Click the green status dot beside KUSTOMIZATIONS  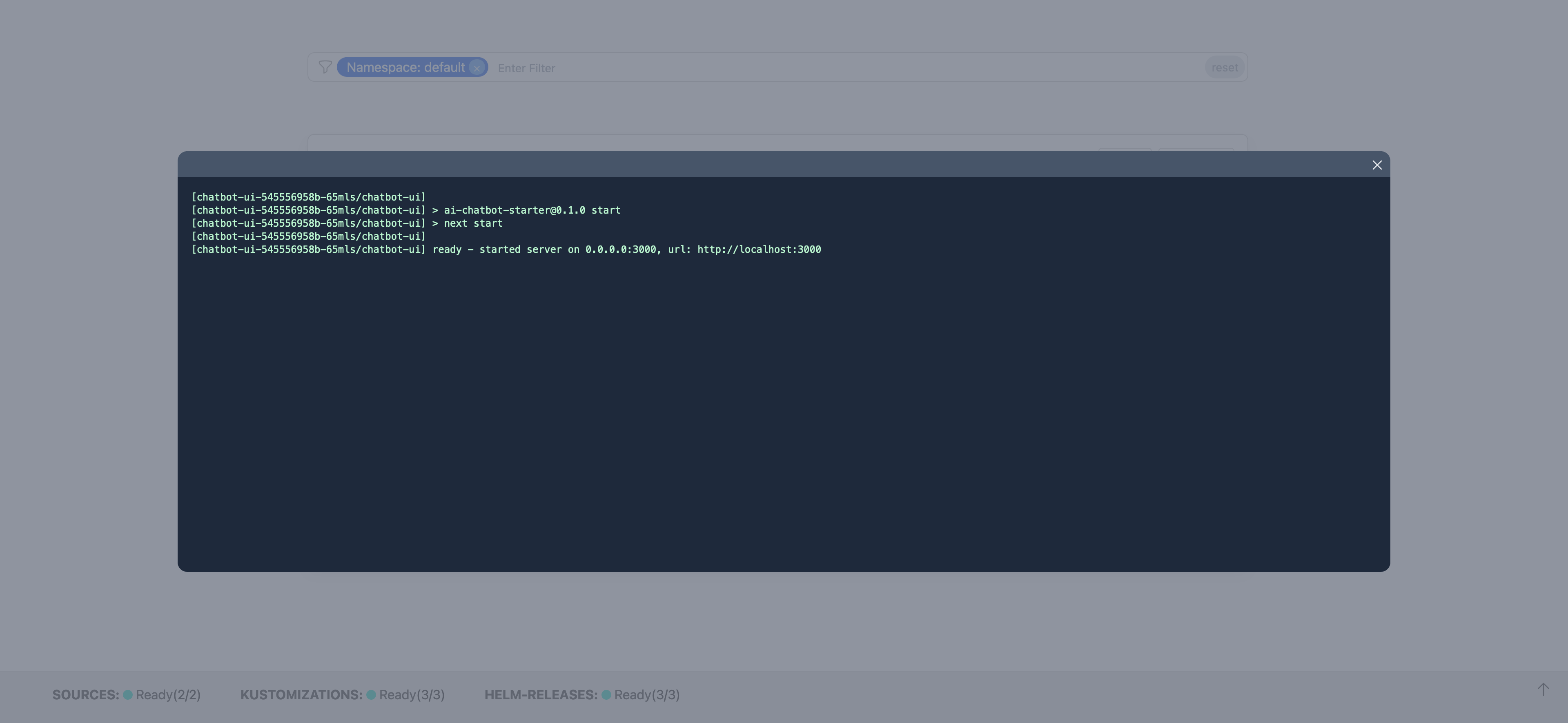point(371,694)
